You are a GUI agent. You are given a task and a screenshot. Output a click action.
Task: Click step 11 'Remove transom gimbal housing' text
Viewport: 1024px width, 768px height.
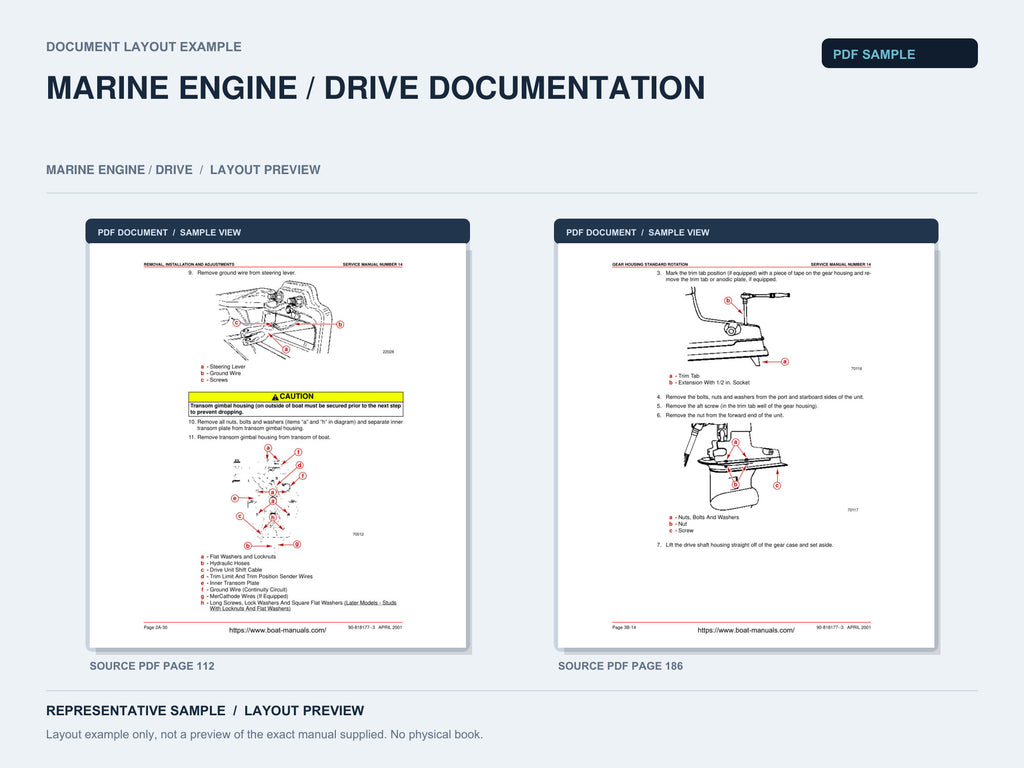pos(259,438)
